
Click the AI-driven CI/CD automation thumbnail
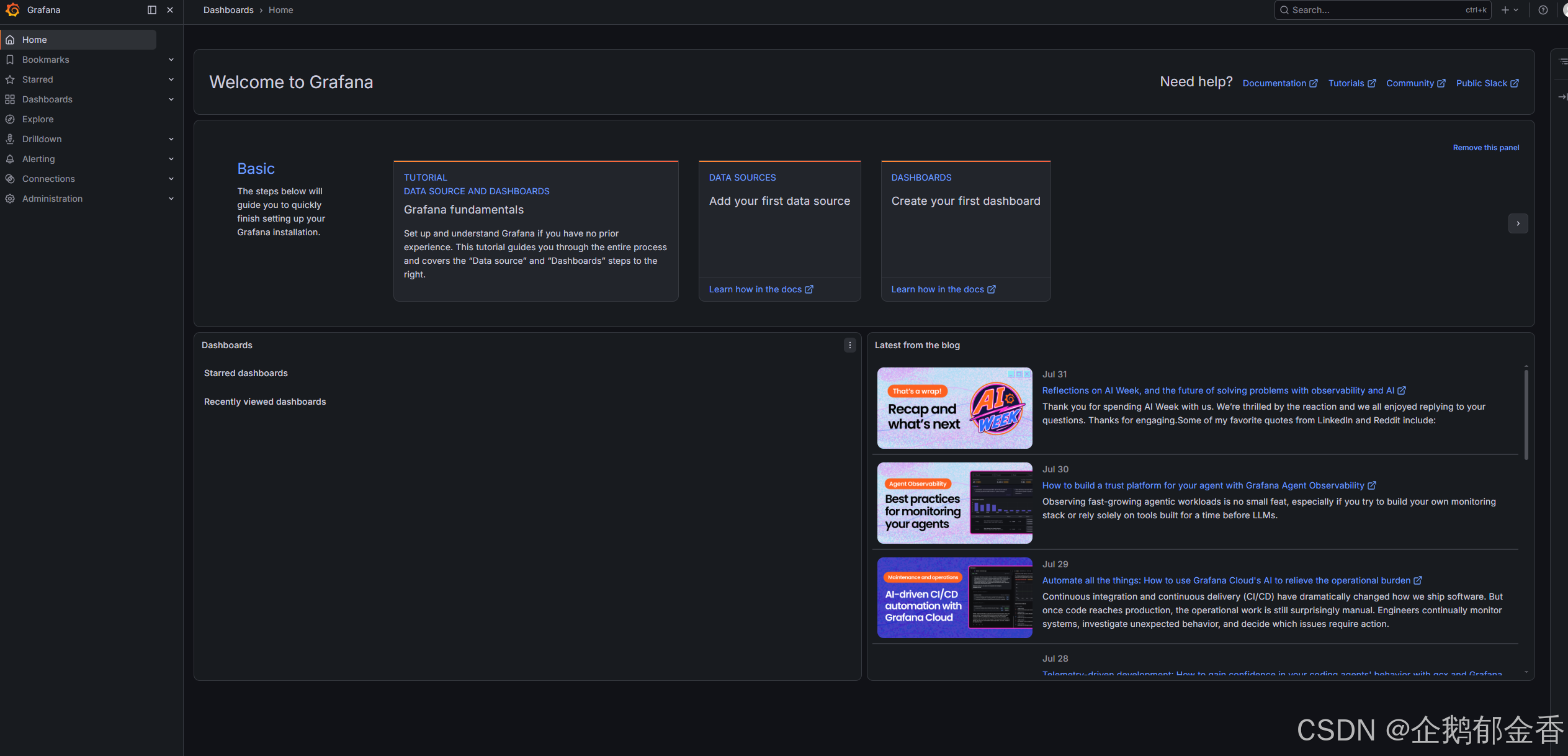tap(954, 598)
